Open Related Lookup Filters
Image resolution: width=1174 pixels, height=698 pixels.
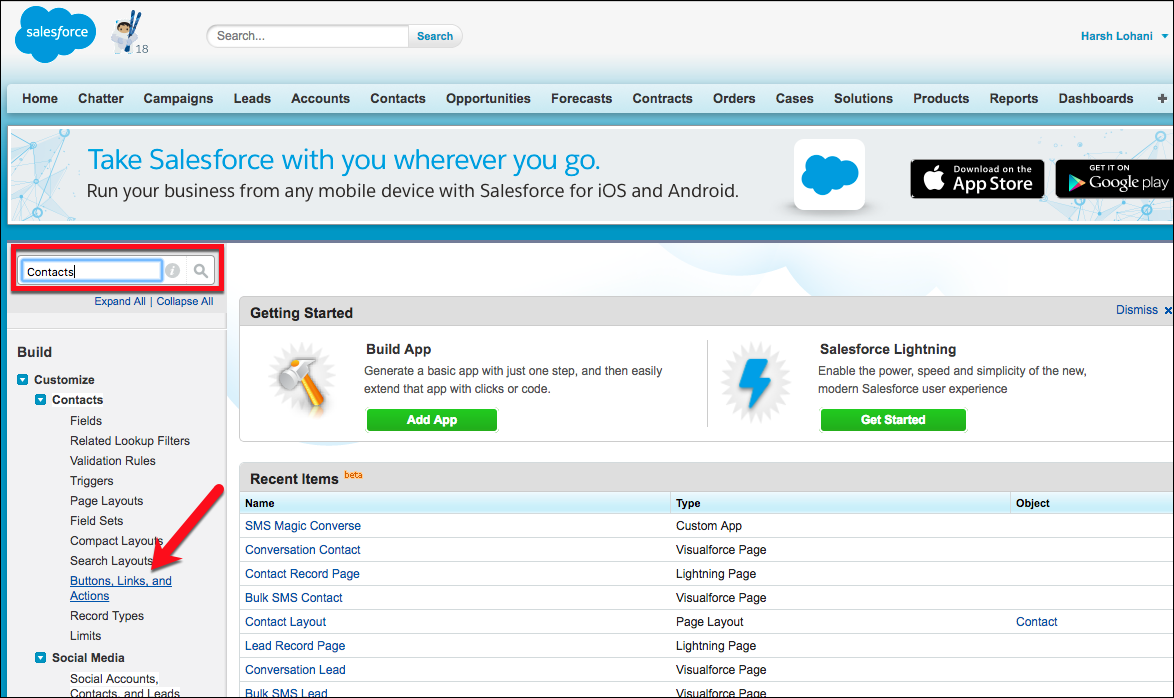130,441
